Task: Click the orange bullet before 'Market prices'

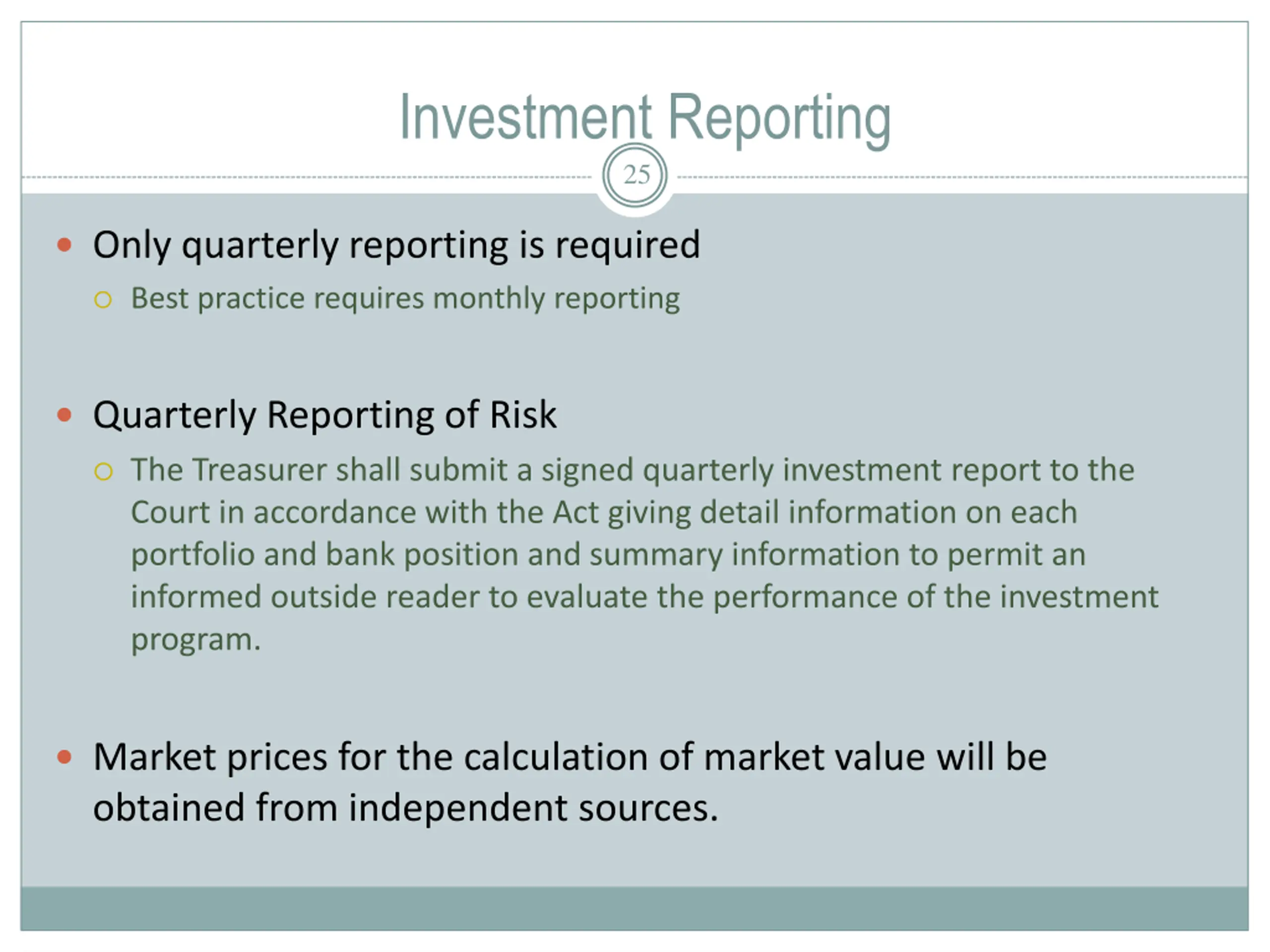Action: tap(65, 757)
